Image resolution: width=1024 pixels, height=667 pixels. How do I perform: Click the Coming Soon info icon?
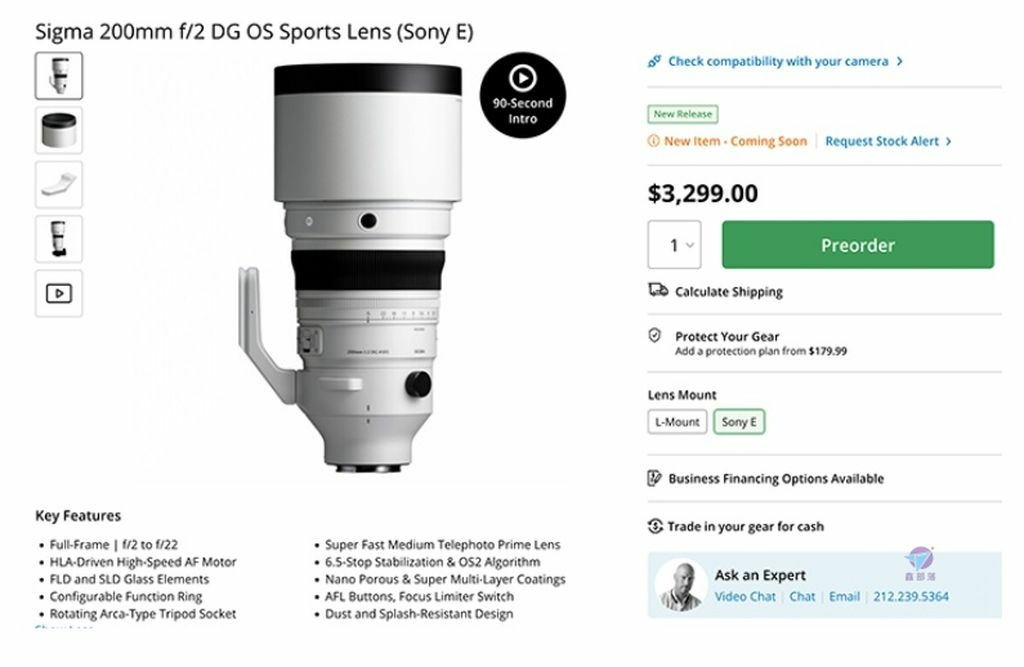pos(654,141)
